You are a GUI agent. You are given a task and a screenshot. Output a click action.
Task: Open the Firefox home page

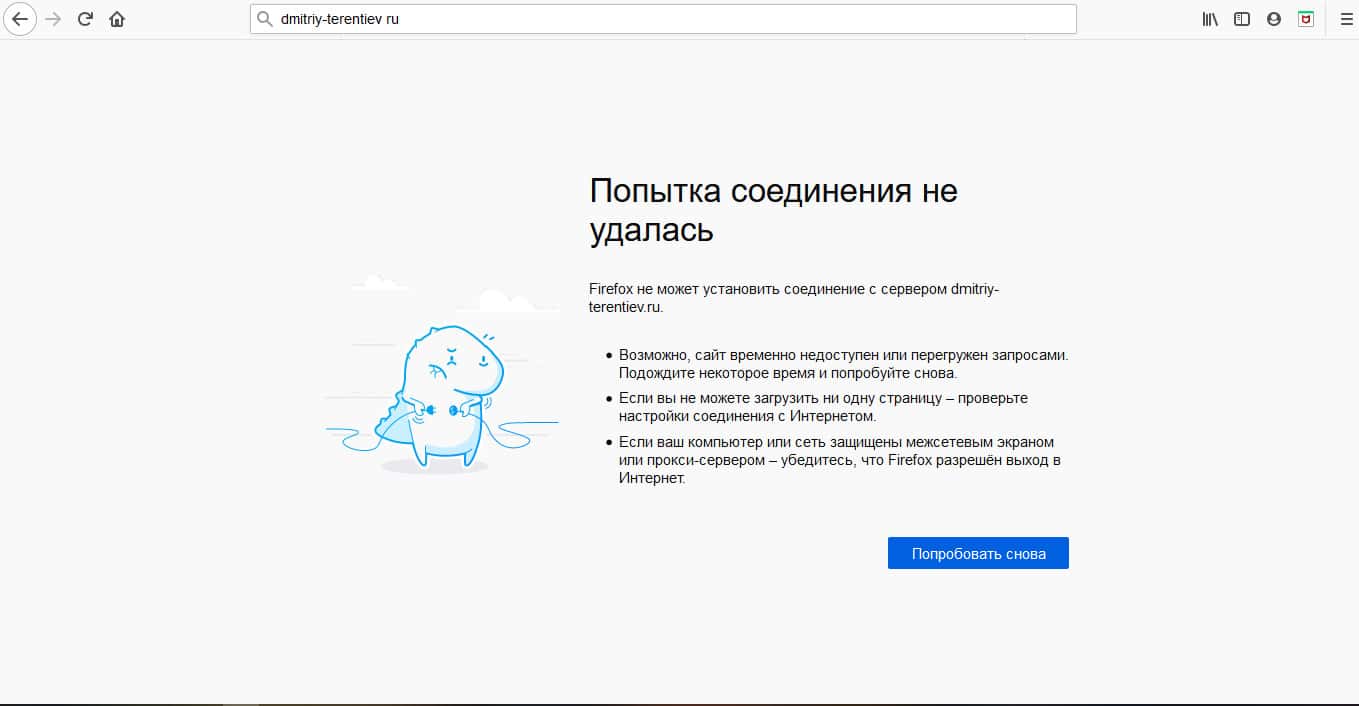(x=117, y=19)
